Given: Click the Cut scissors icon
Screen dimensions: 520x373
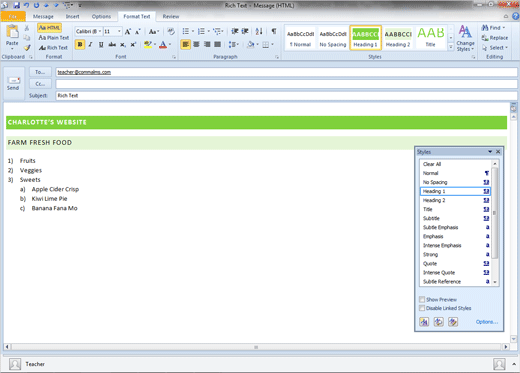Looking at the screenshot, I should [27, 28].
